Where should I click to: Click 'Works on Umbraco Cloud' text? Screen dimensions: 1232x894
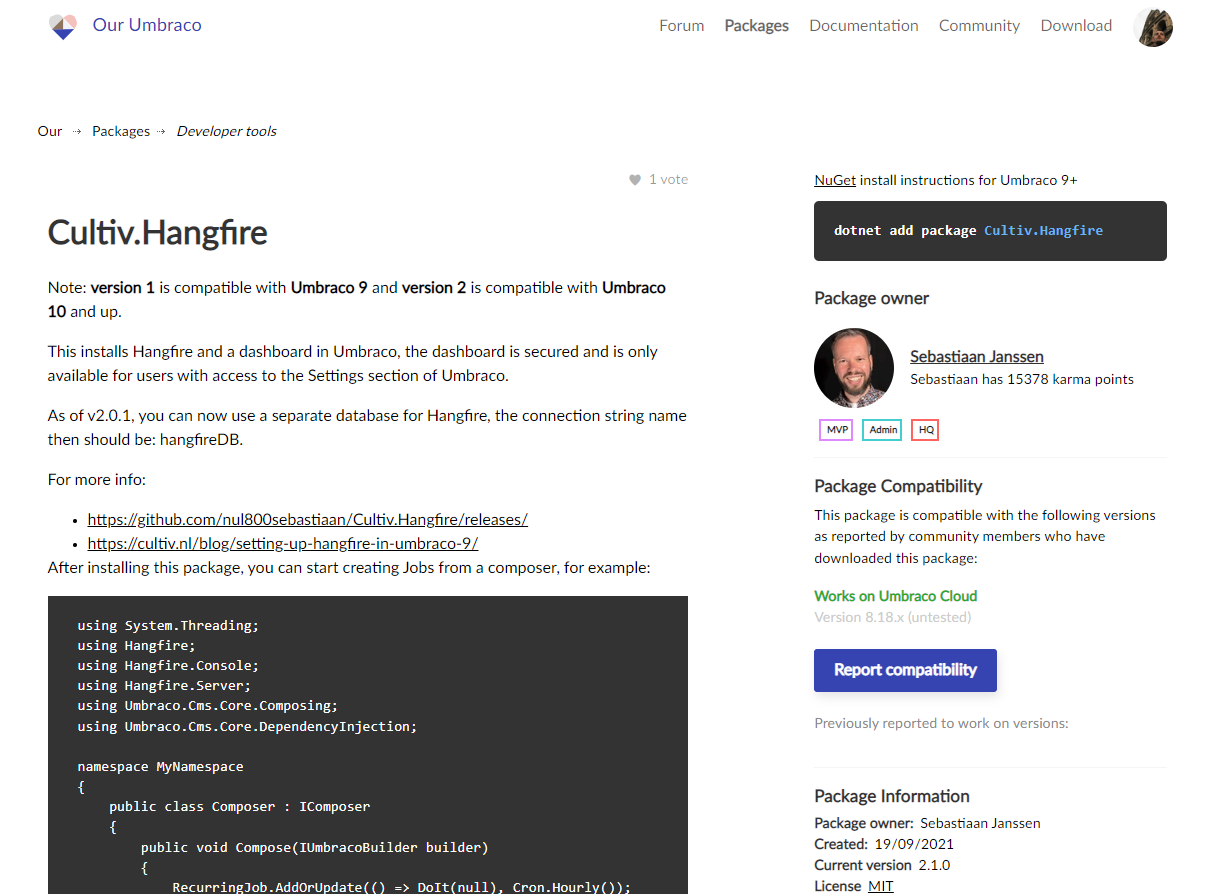click(895, 596)
